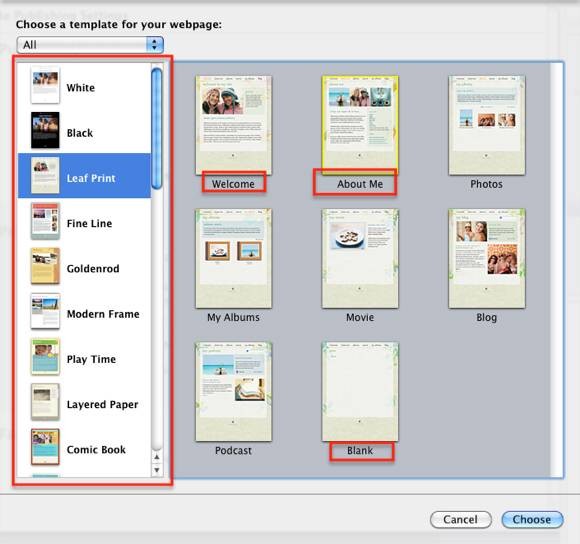The width and height of the screenshot is (580, 544).
Task: Pick the Podcast page template thumbnail
Action: 233,391
